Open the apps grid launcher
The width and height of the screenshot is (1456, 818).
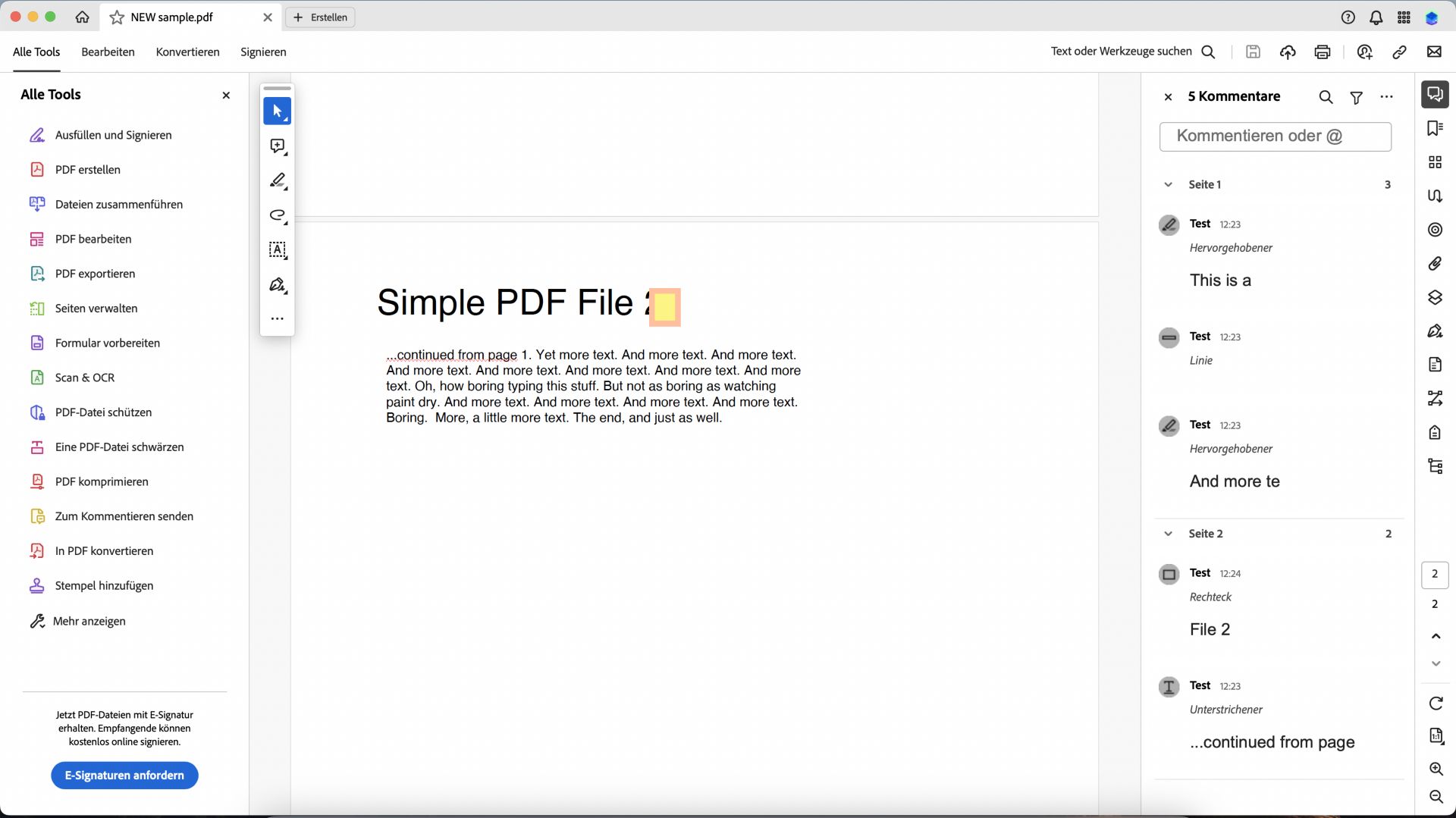(x=1404, y=17)
